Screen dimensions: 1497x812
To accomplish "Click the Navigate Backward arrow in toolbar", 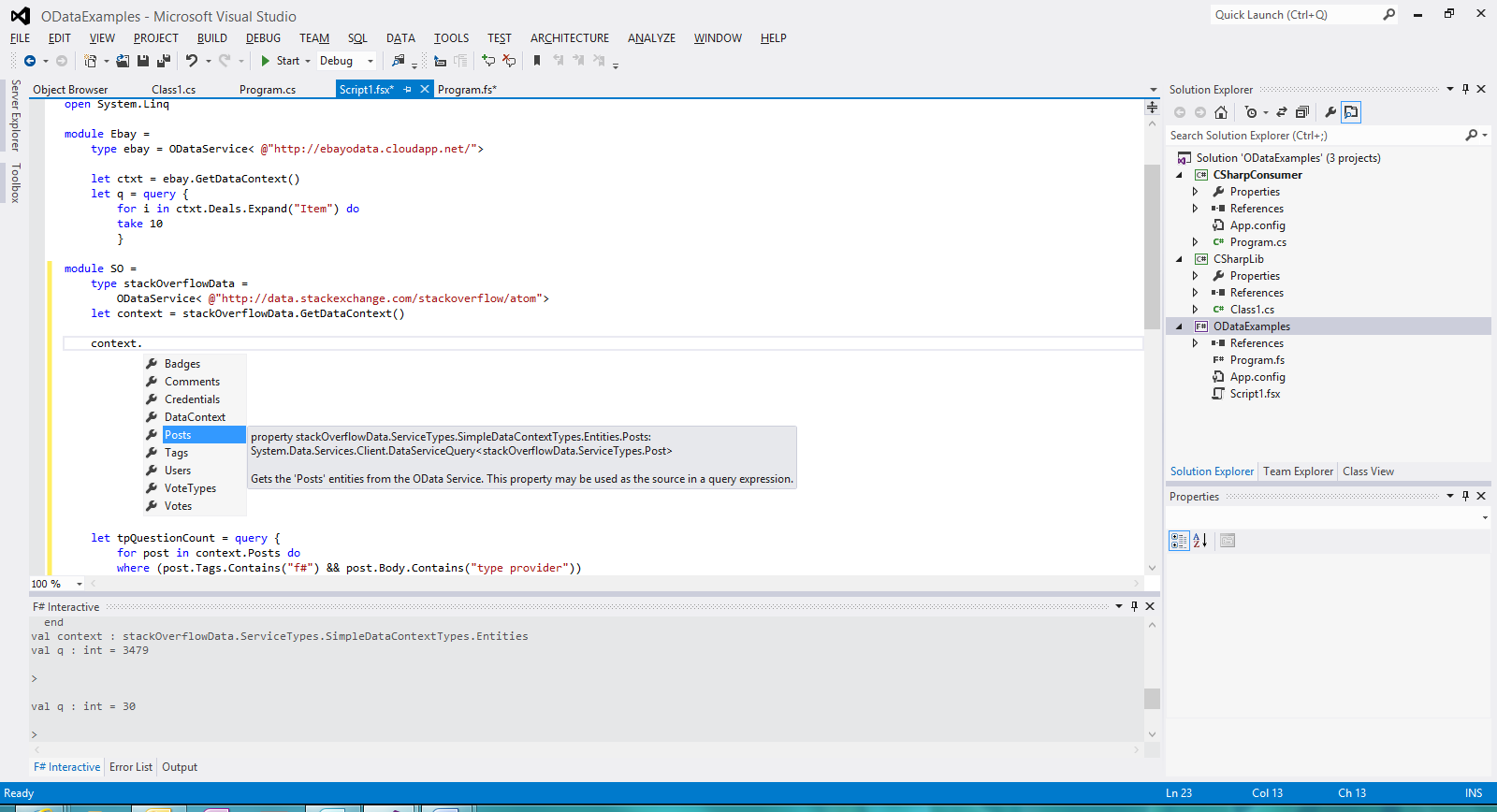I will pyautogui.click(x=30, y=61).
